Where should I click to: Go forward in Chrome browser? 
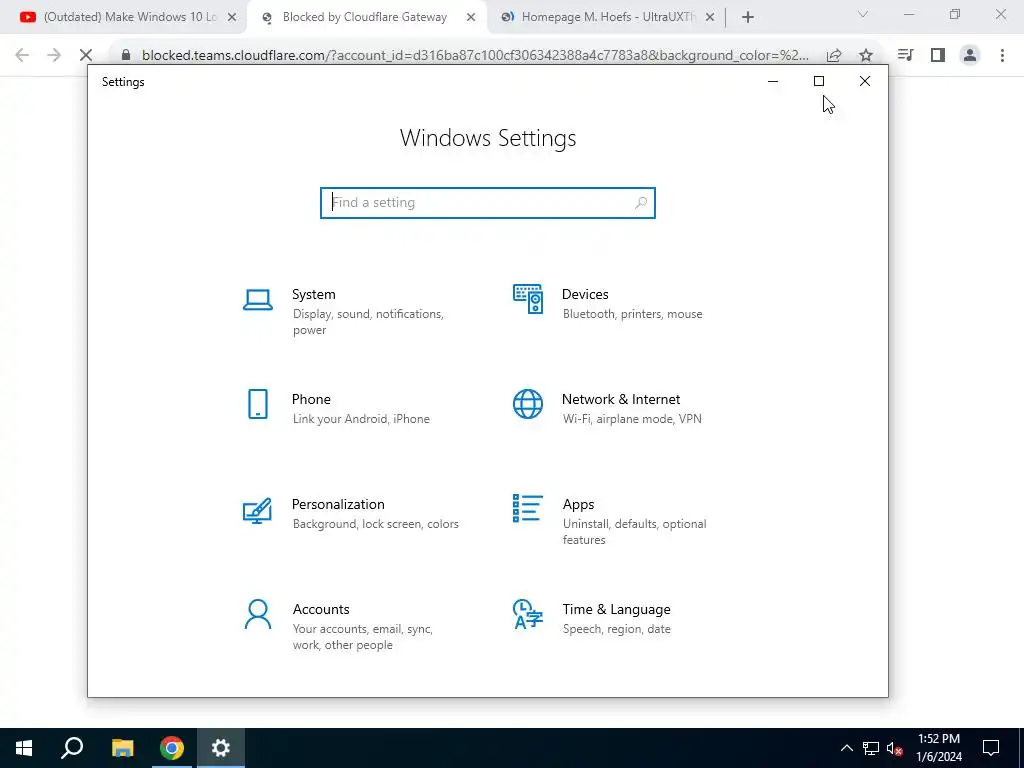coord(54,56)
